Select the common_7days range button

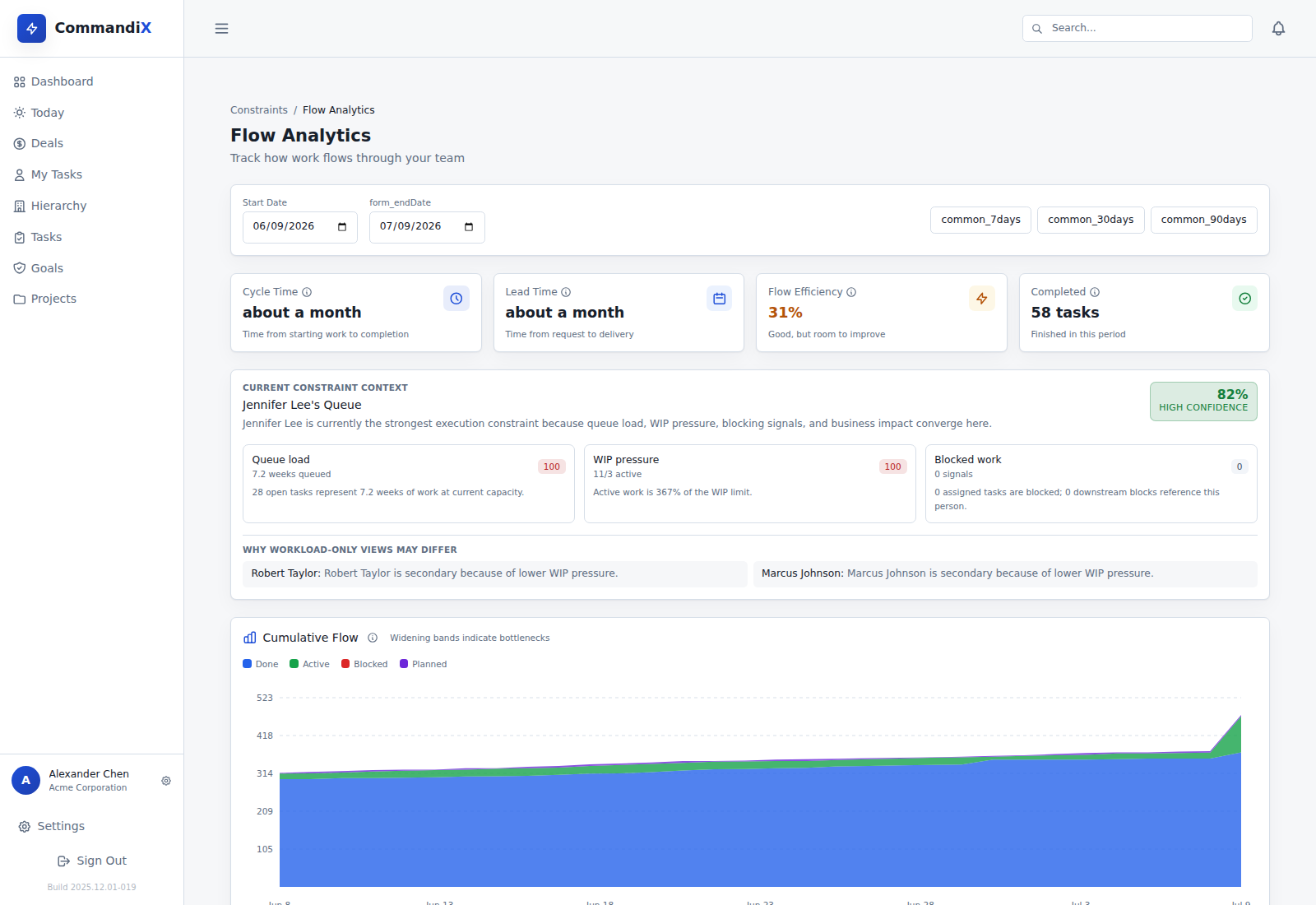980,220
